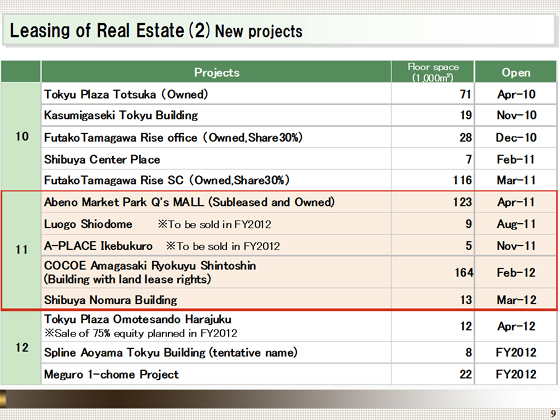Click the 'Aug-11' open date
The image size is (560, 420).
pyautogui.click(x=516, y=224)
